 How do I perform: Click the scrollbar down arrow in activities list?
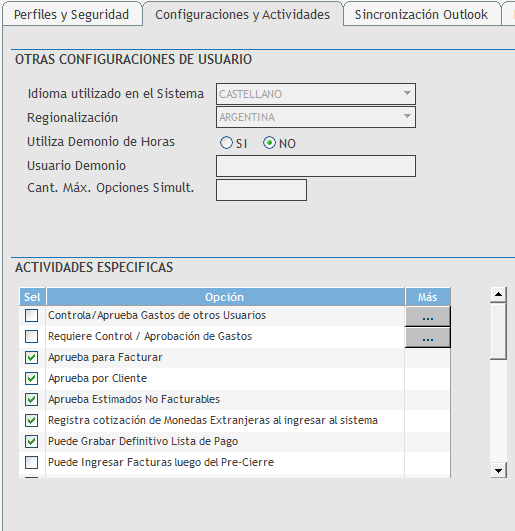coord(498,470)
